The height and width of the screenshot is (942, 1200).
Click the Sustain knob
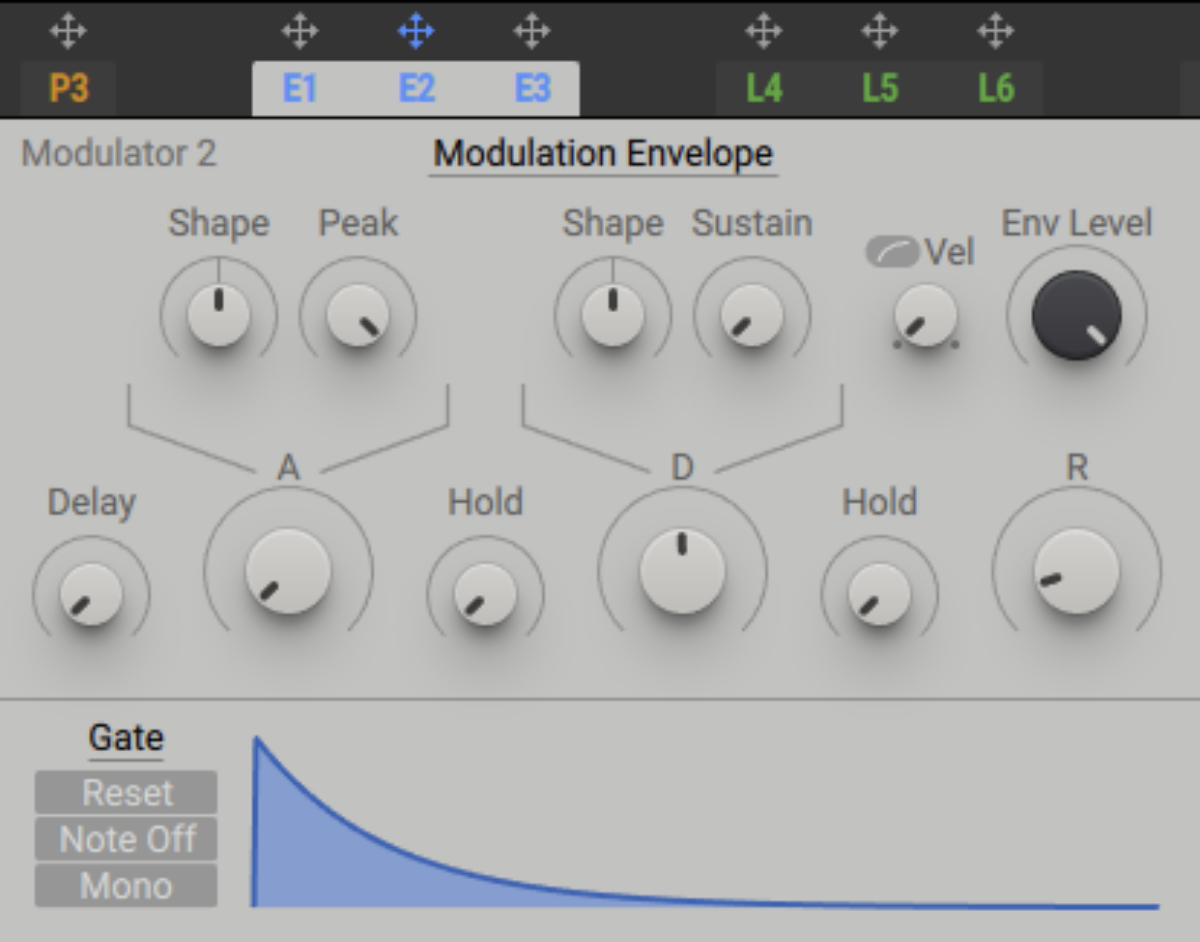[x=752, y=315]
